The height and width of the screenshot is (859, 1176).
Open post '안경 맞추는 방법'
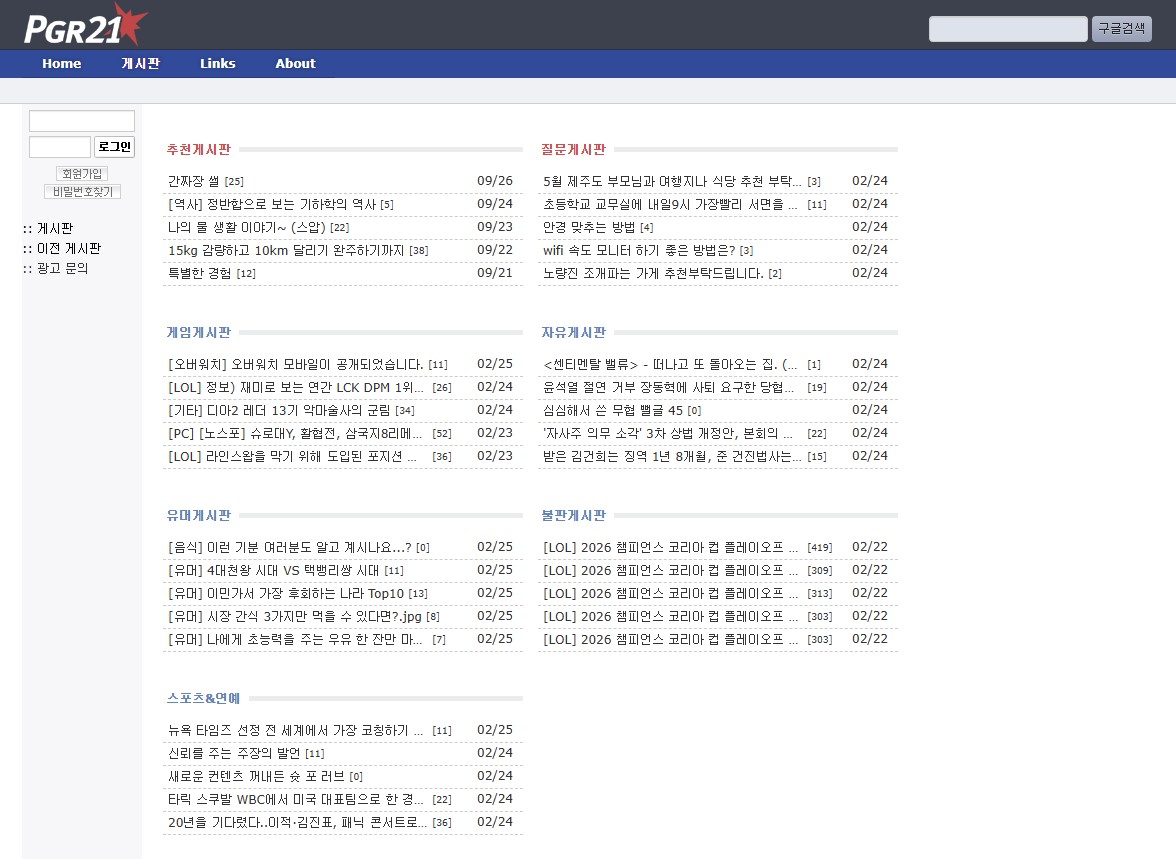(x=589, y=227)
